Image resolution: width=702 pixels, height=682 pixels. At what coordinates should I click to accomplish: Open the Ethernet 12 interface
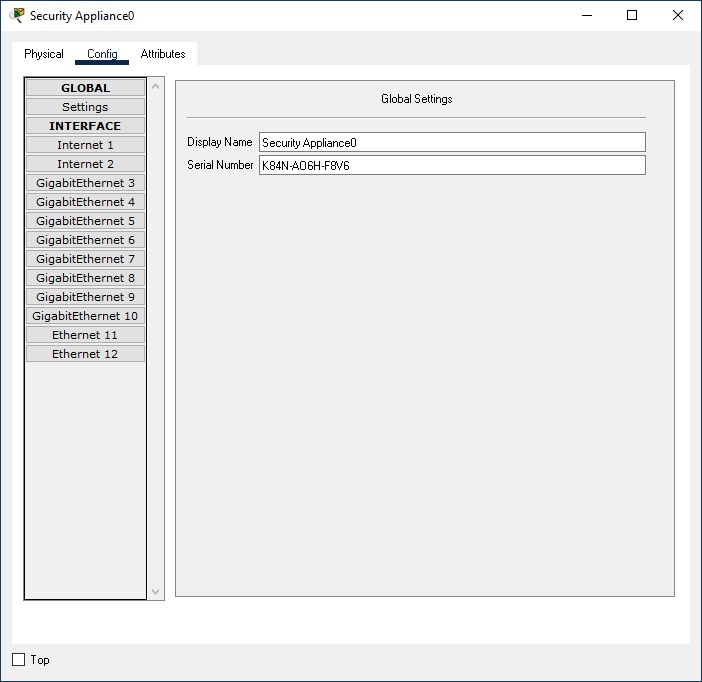click(86, 354)
